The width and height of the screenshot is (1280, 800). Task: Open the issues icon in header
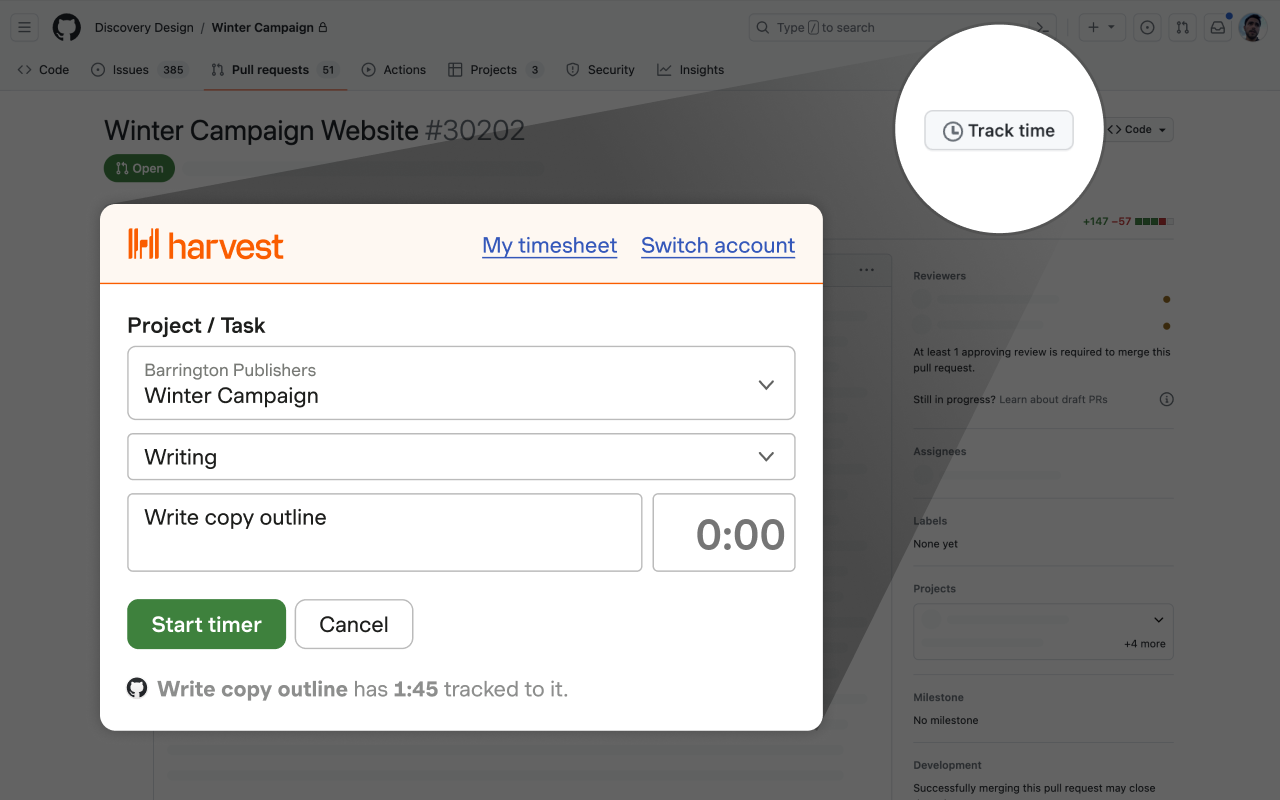pos(1147,28)
